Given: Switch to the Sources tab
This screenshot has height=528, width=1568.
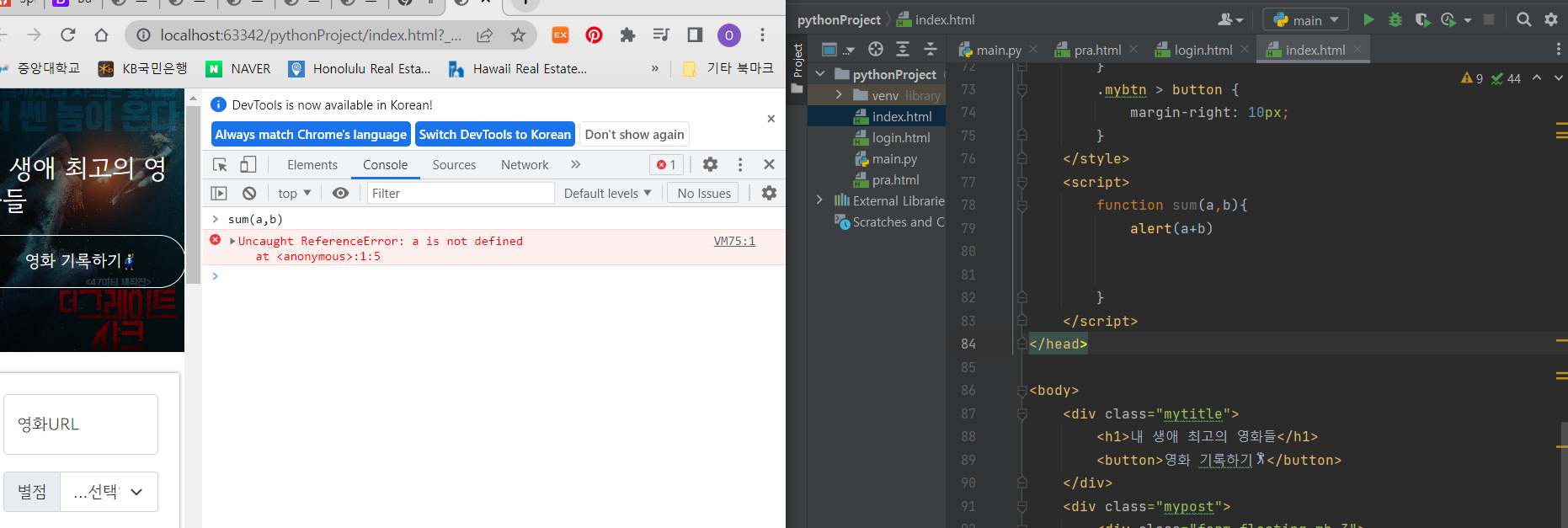Looking at the screenshot, I should click(x=454, y=164).
